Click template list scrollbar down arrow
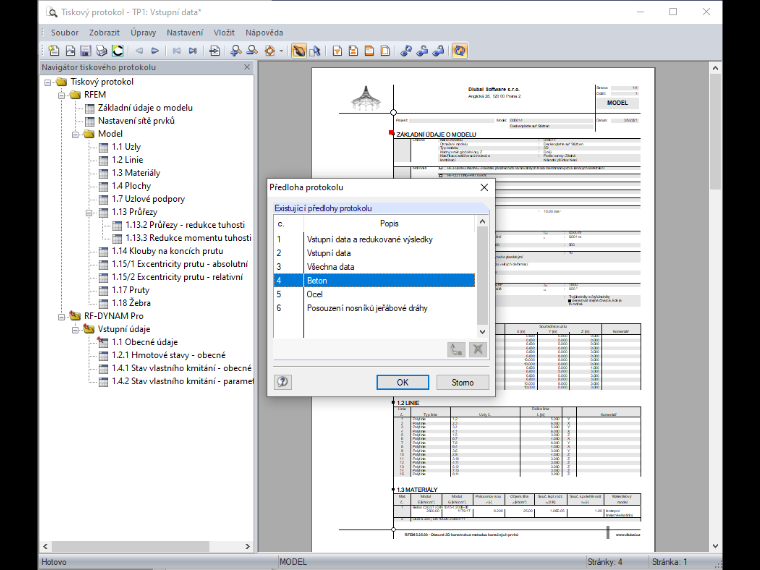The image size is (760, 570). 482,332
